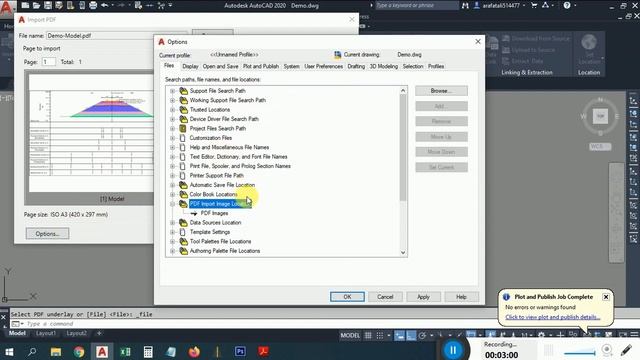Close the Plot and Publish notification balloon

pos(606,297)
